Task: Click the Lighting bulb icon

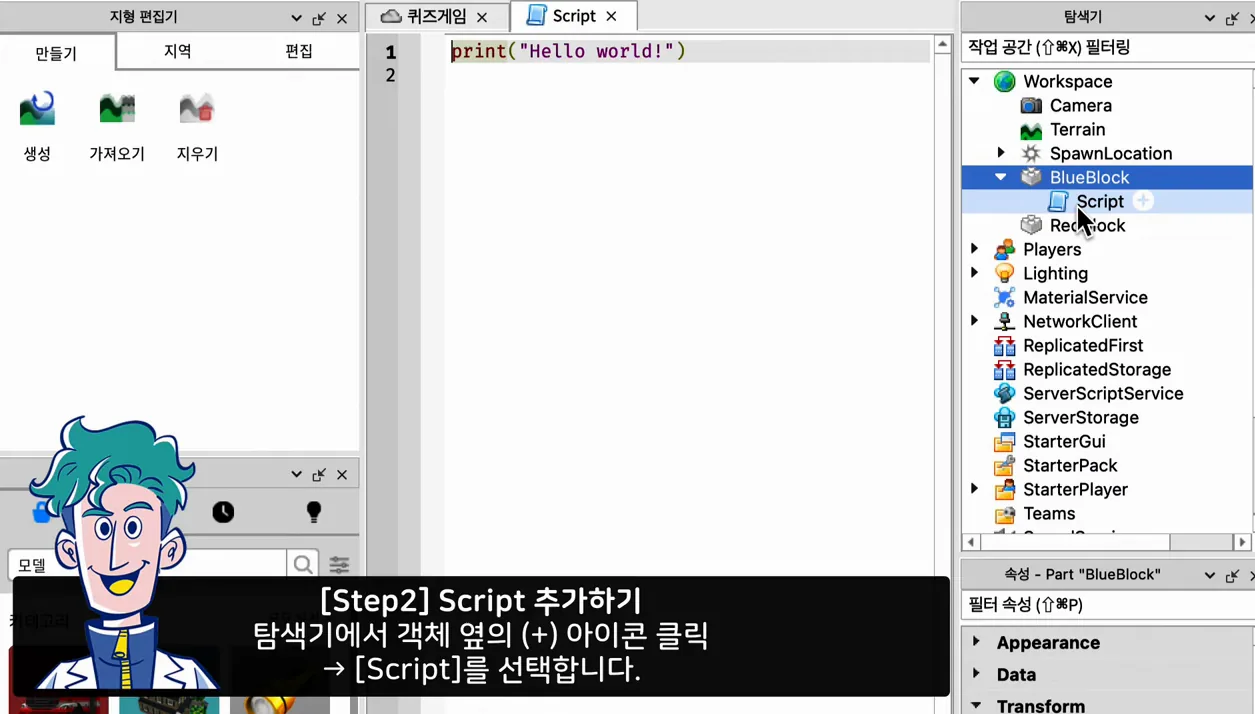Action: 1004,273
